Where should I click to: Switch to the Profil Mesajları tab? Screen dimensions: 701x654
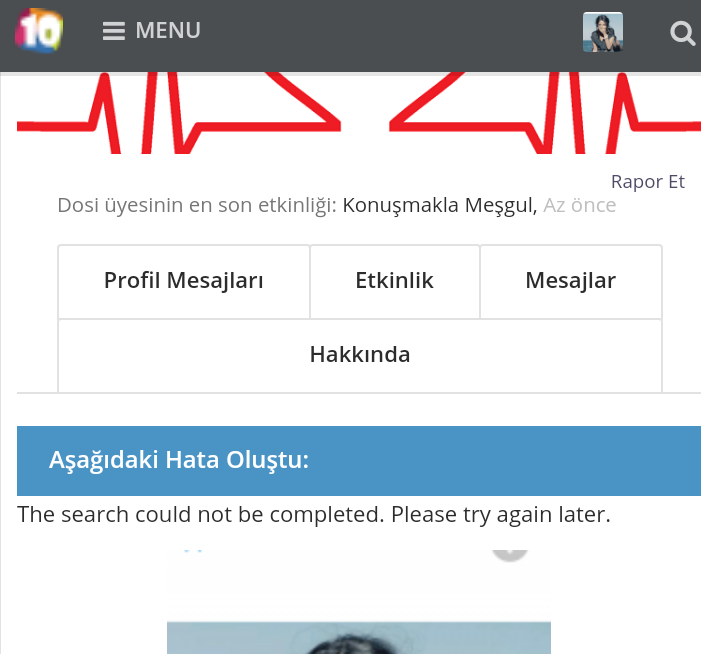click(184, 282)
